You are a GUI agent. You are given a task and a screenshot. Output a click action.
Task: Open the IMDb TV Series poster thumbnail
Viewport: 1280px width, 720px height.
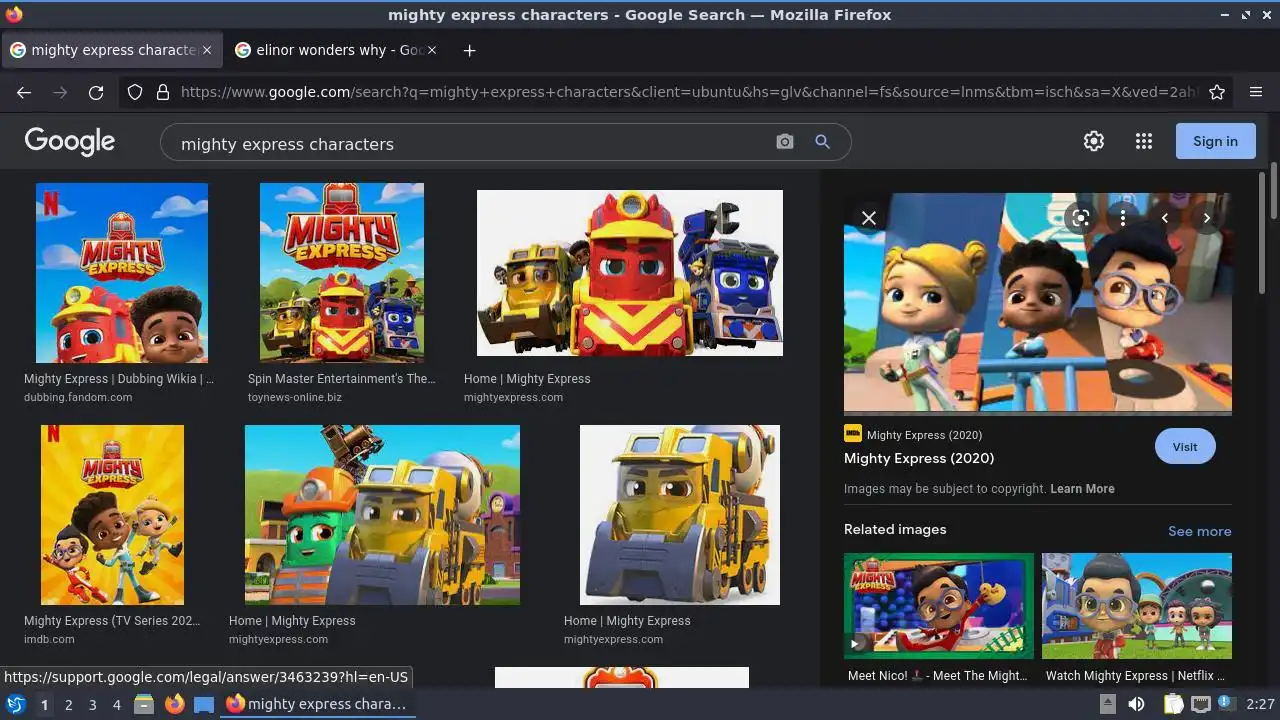click(112, 515)
